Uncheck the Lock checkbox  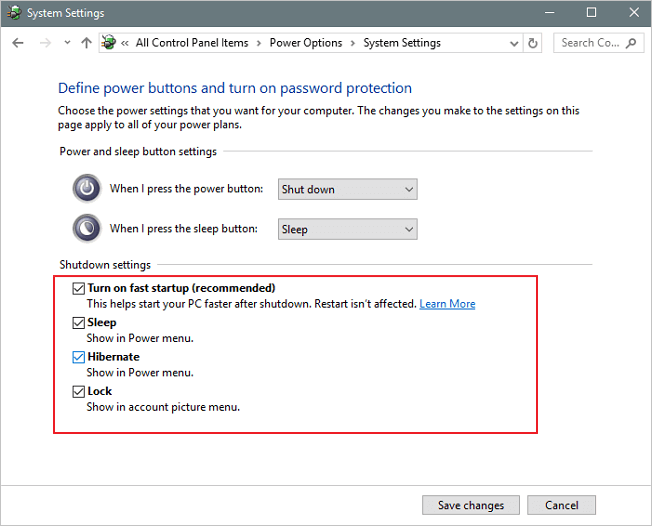[x=79, y=392]
